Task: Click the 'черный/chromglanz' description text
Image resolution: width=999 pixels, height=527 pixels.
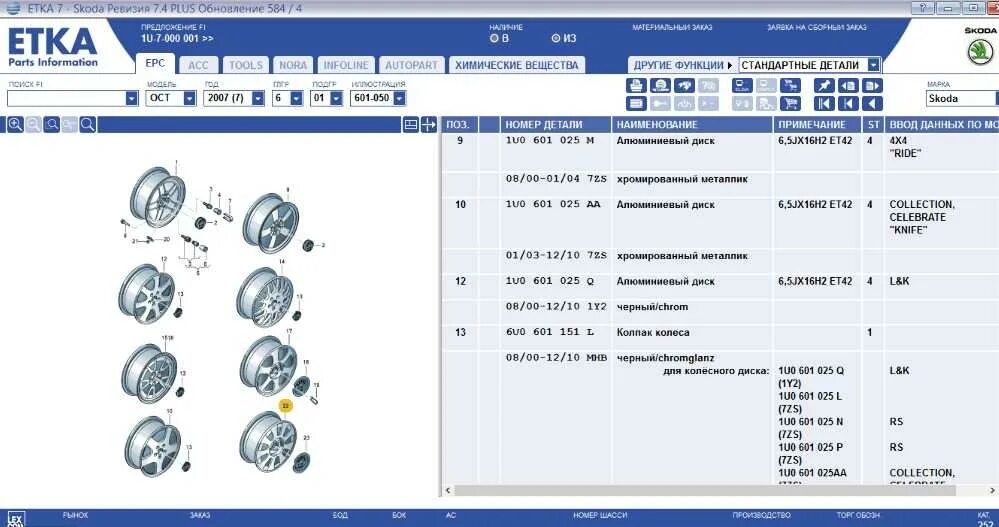Action: (x=665, y=357)
